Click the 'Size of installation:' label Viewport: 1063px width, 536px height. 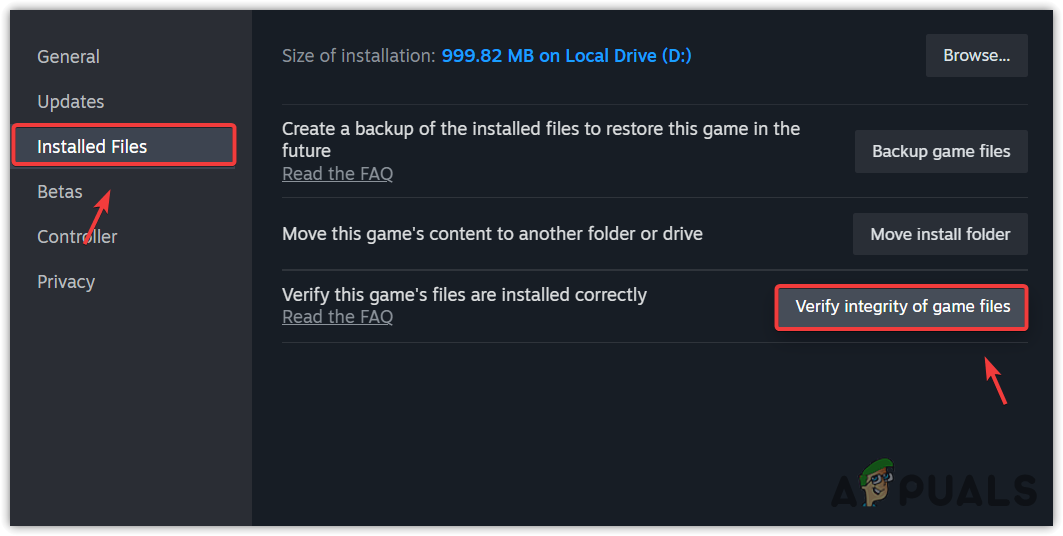pyautogui.click(x=358, y=56)
